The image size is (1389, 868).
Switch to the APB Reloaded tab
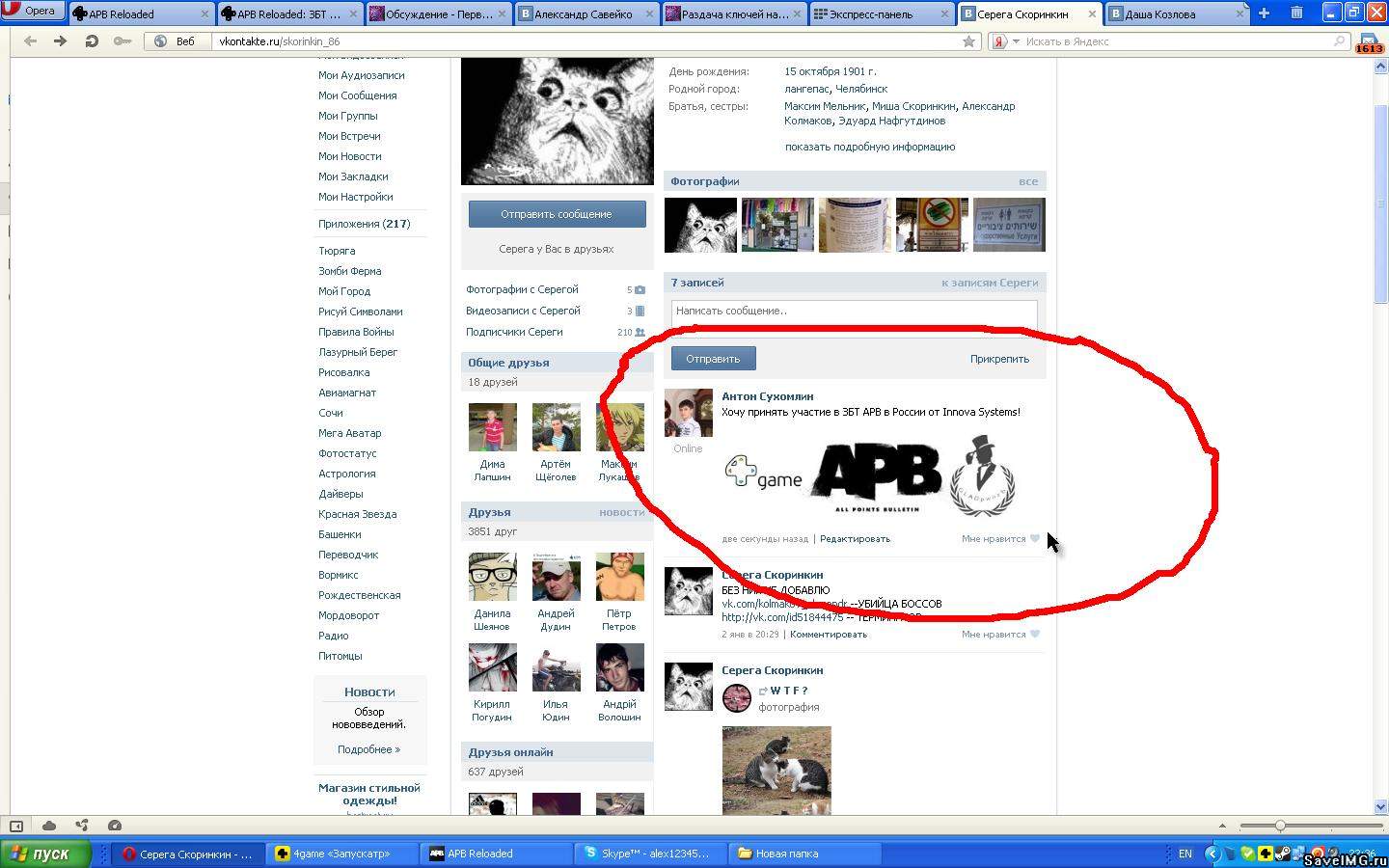[x=141, y=14]
